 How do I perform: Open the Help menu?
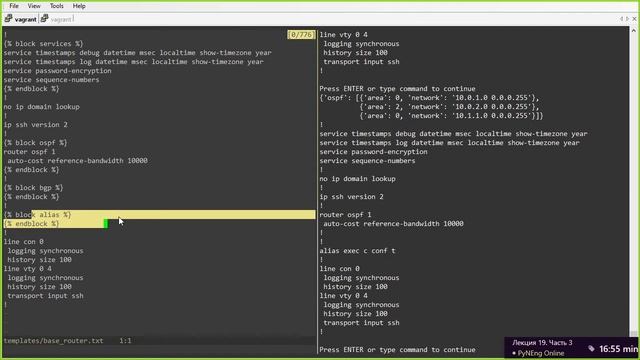(79, 6)
